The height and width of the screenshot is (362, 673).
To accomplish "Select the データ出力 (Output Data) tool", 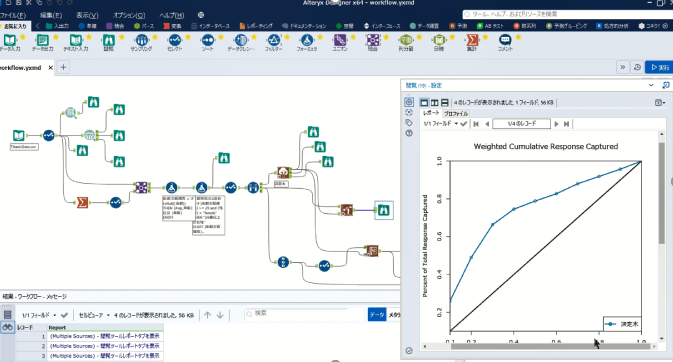I will pos(42,43).
